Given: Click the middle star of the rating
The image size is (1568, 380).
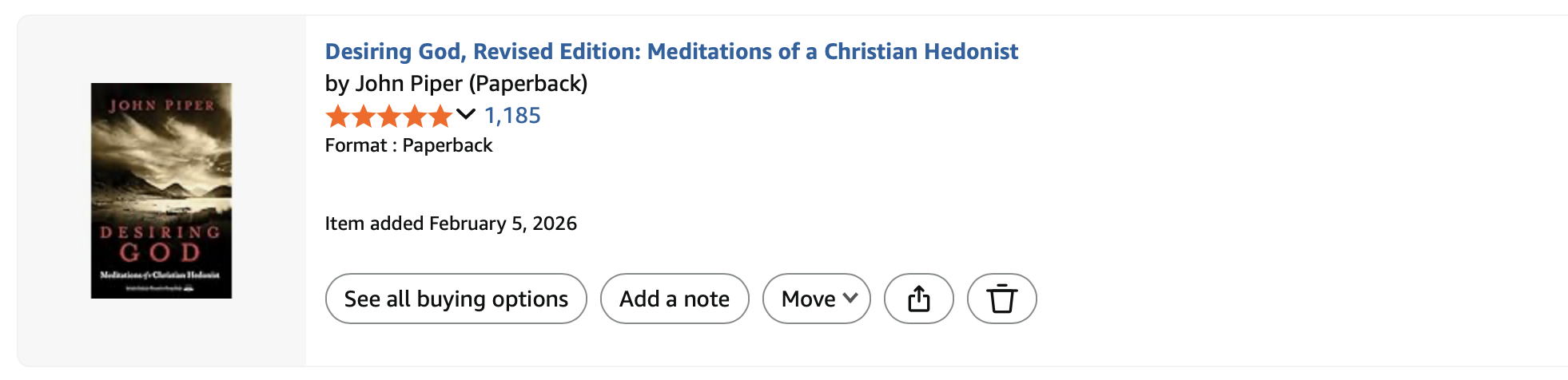Looking at the screenshot, I should tap(389, 117).
